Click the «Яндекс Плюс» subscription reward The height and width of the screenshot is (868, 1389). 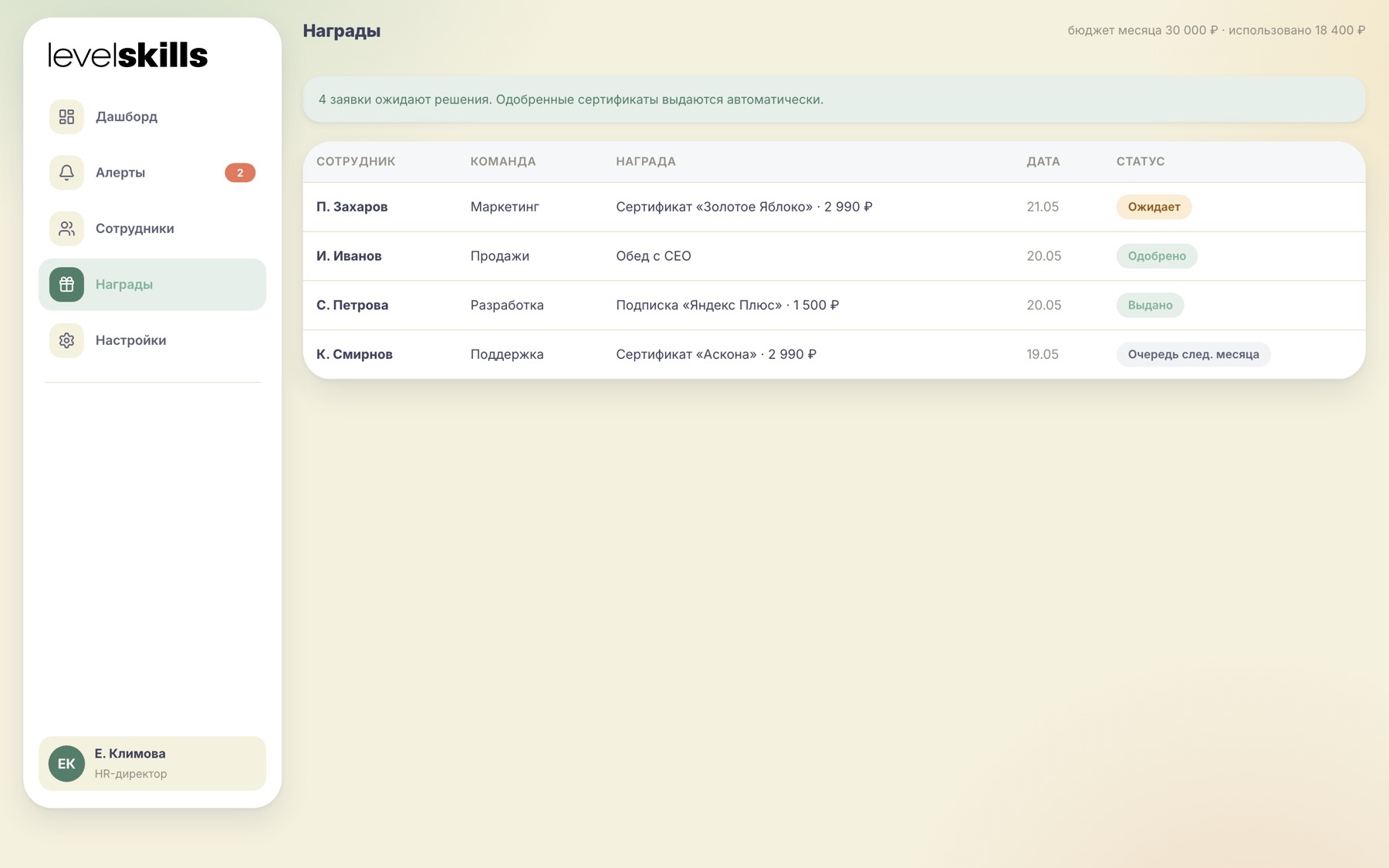(x=728, y=306)
